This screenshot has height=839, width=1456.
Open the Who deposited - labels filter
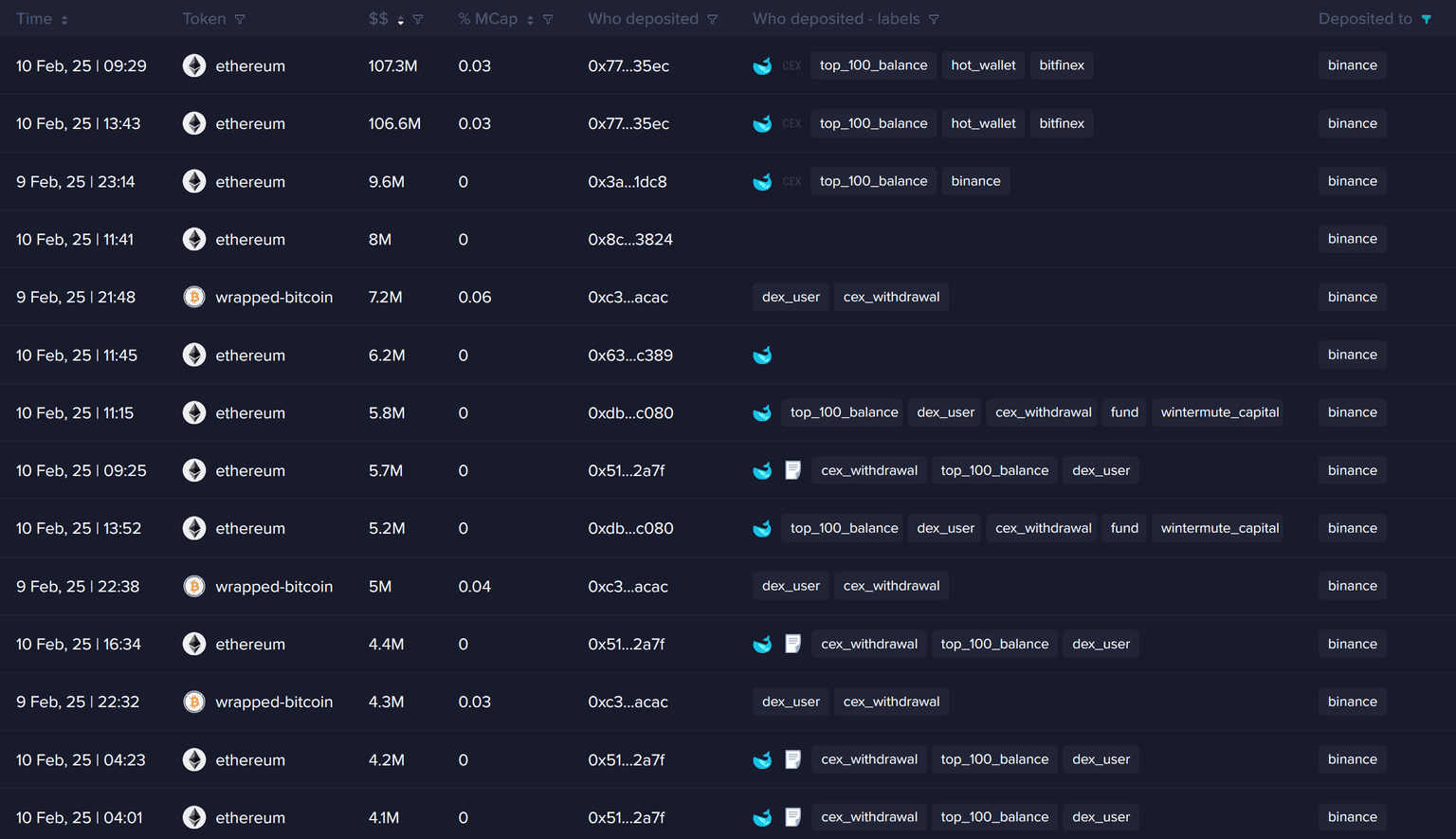[x=934, y=19]
